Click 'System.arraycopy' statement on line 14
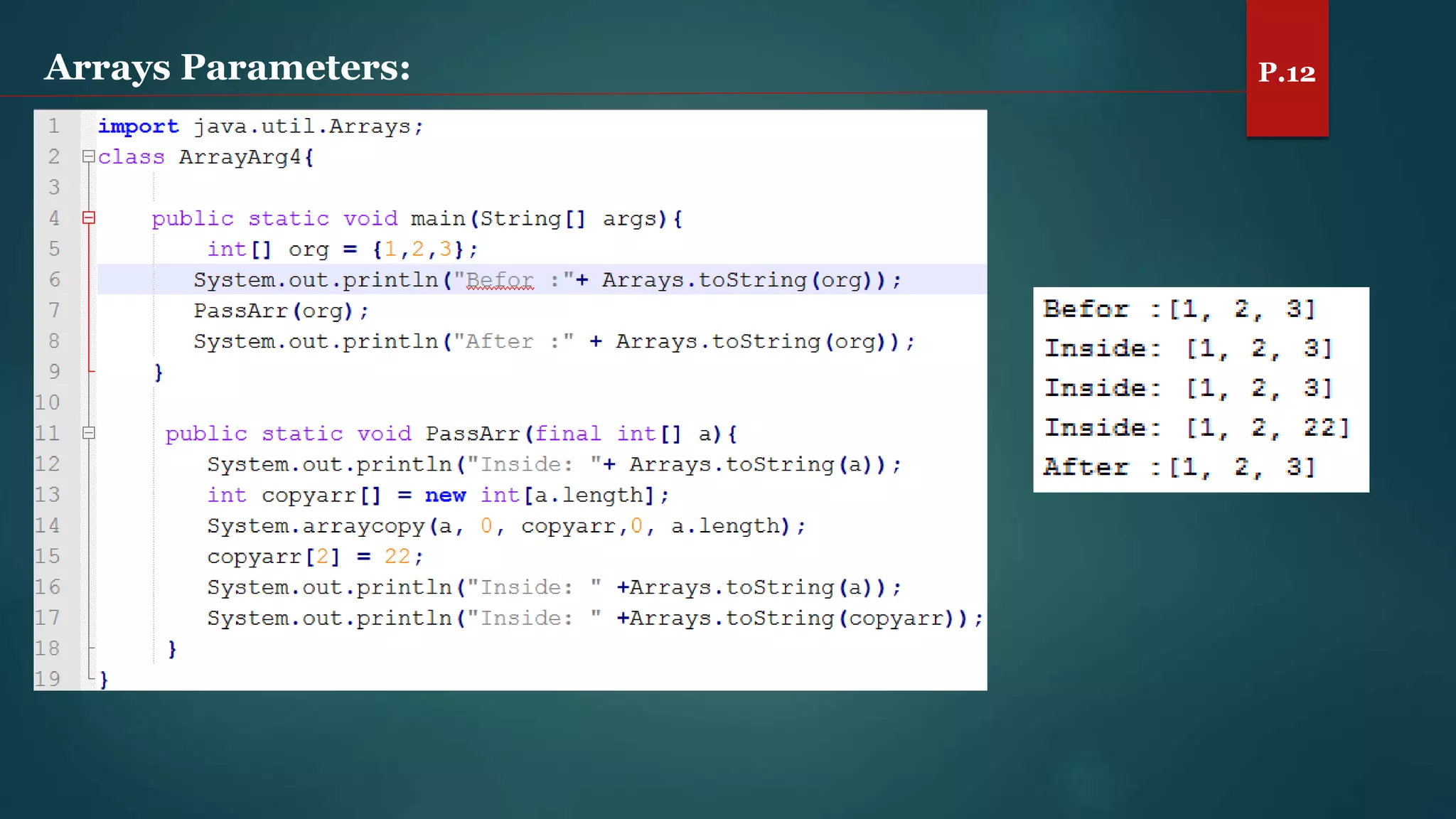 click(506, 526)
